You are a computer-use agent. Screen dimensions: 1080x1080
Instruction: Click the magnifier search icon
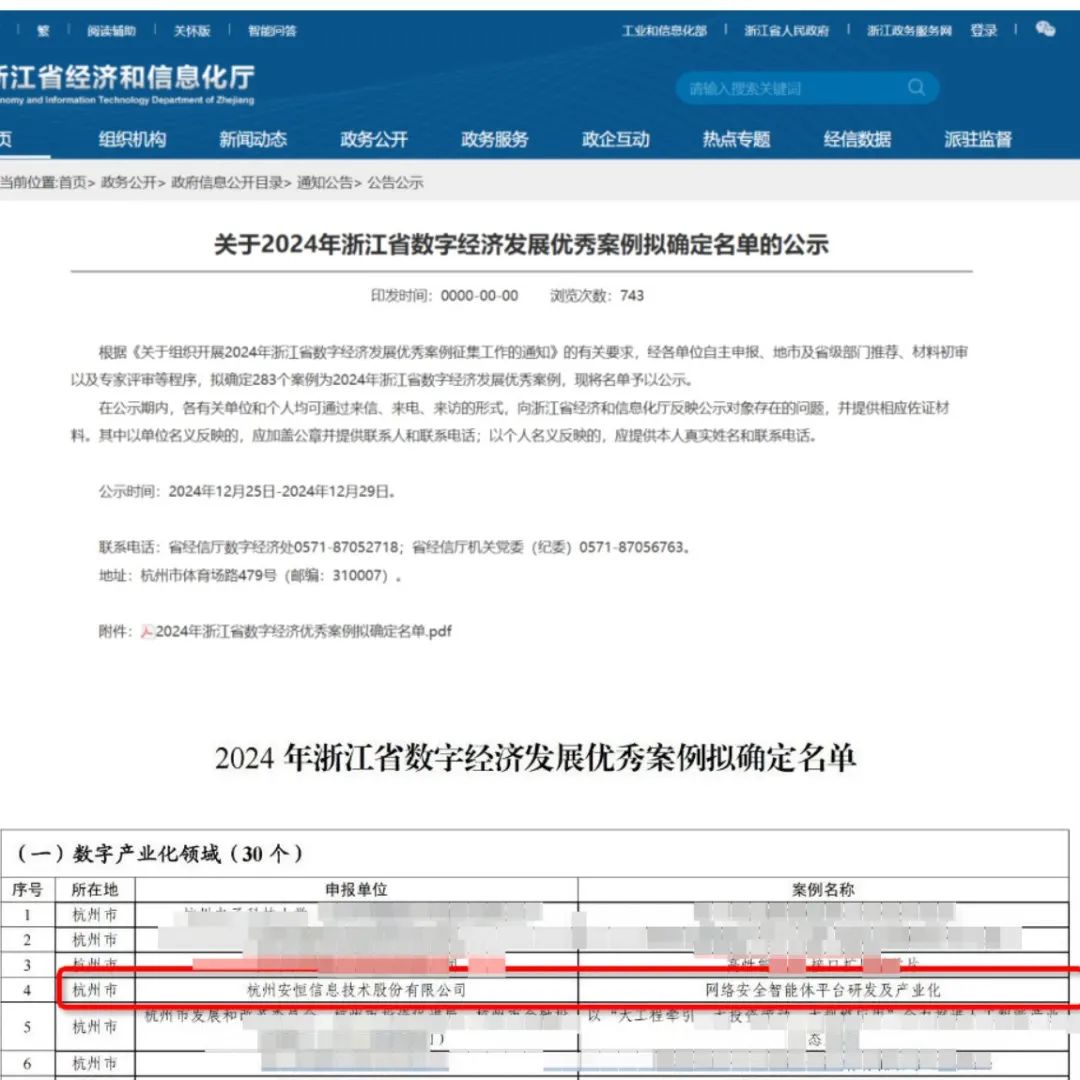(916, 88)
